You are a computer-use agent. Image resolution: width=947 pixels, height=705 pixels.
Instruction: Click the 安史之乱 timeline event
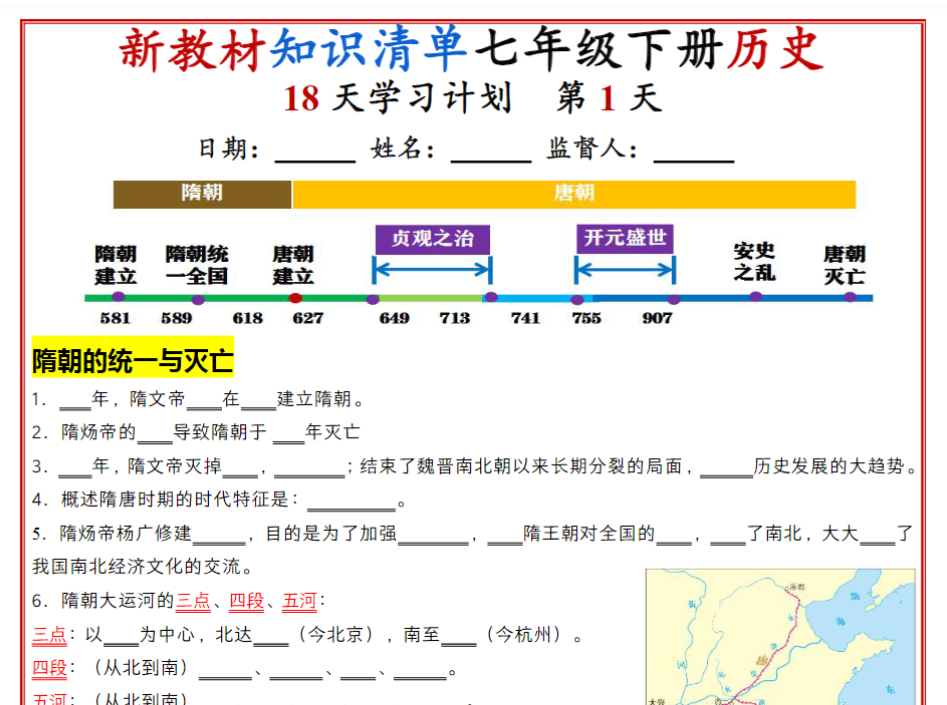[755, 262]
